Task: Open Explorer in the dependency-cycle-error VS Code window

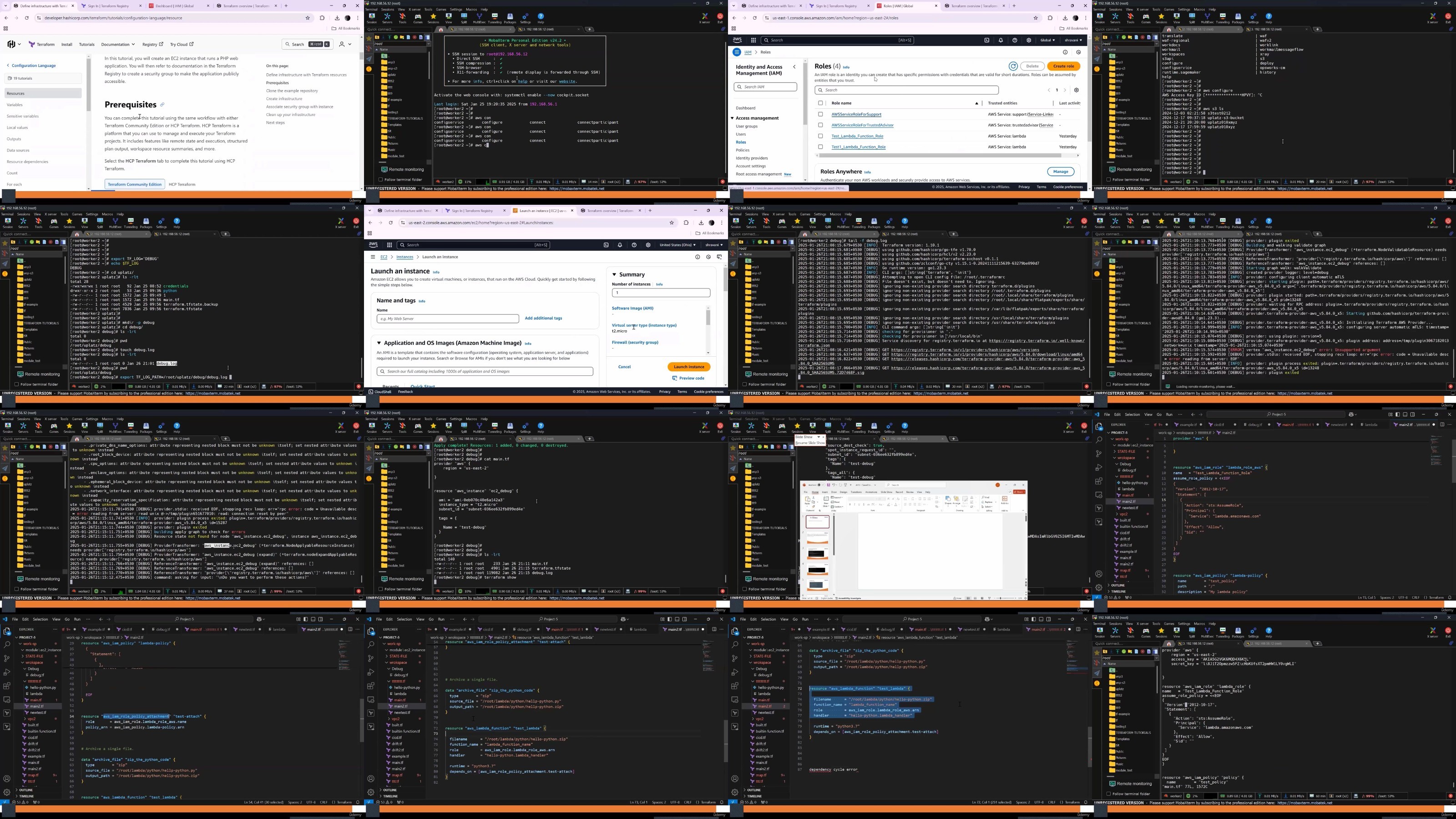Action: pos(735,632)
